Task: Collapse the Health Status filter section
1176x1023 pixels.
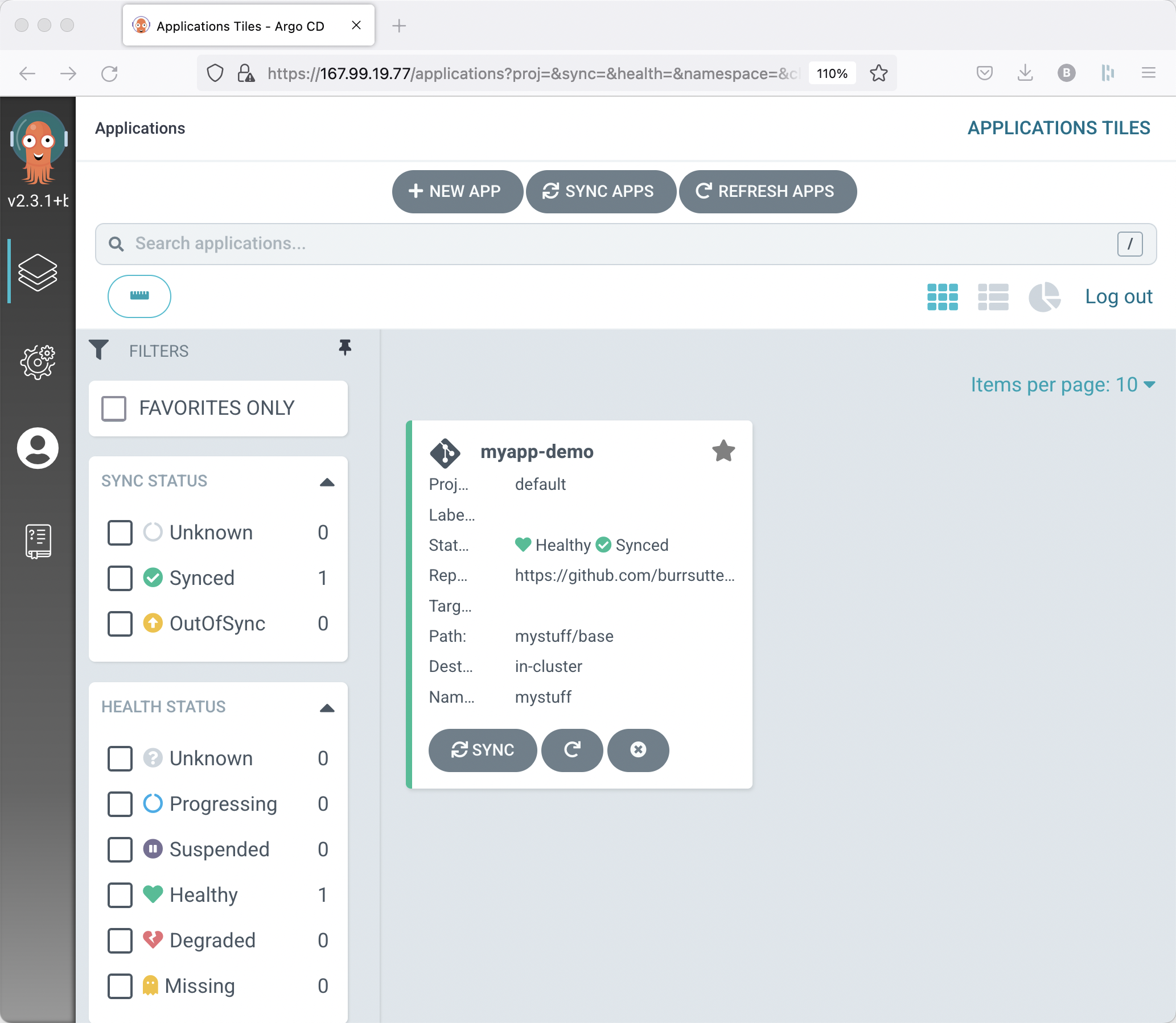Action: point(327,708)
